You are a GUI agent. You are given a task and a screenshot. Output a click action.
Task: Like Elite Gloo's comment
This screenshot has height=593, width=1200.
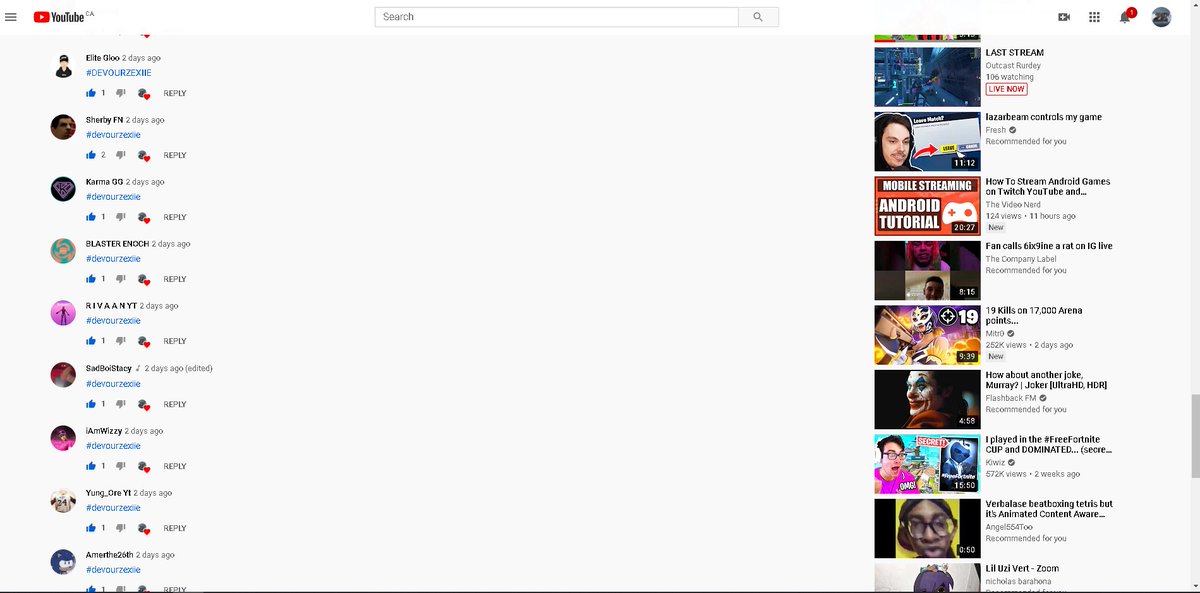[91, 93]
